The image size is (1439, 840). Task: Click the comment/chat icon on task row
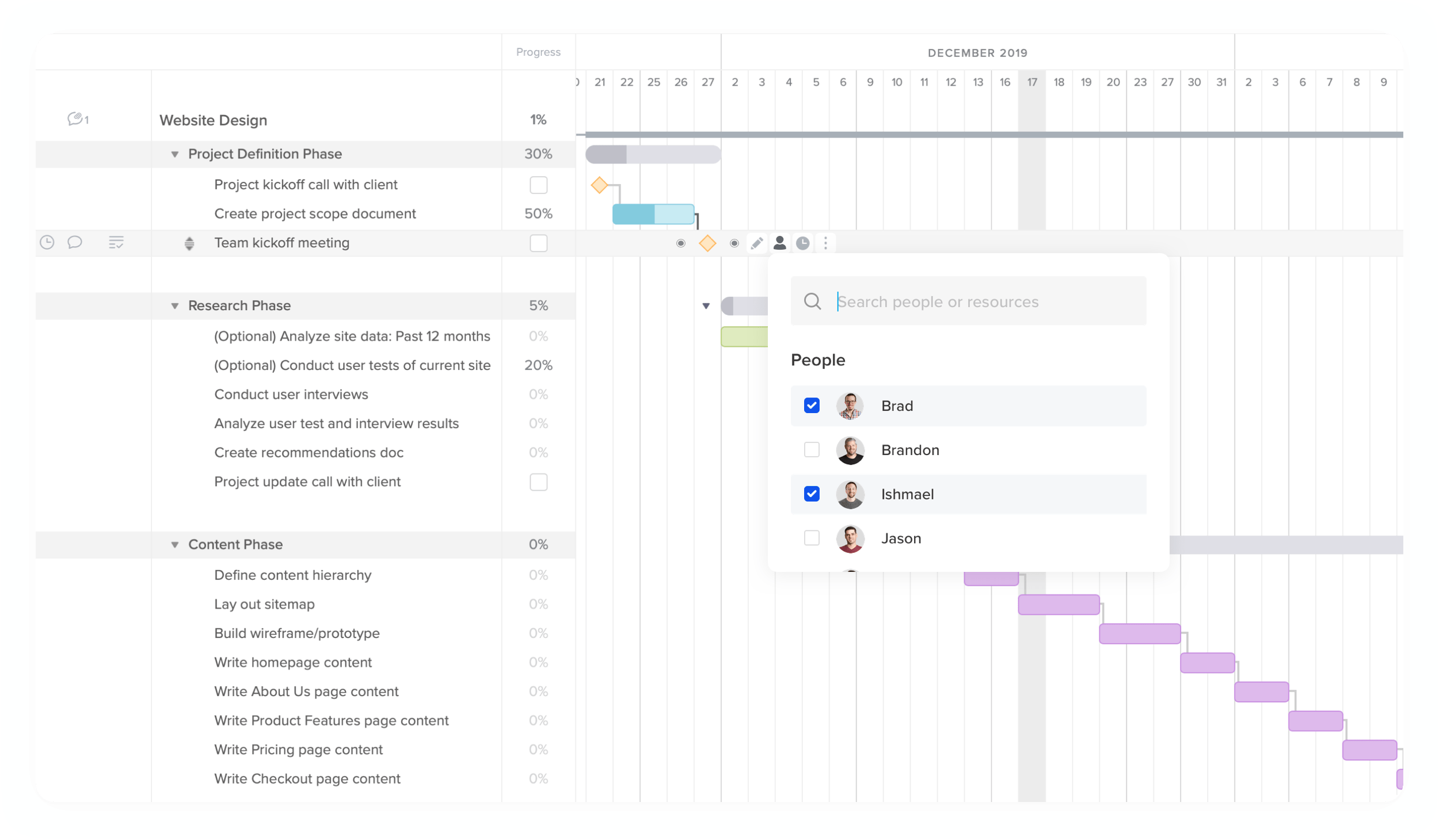click(75, 243)
